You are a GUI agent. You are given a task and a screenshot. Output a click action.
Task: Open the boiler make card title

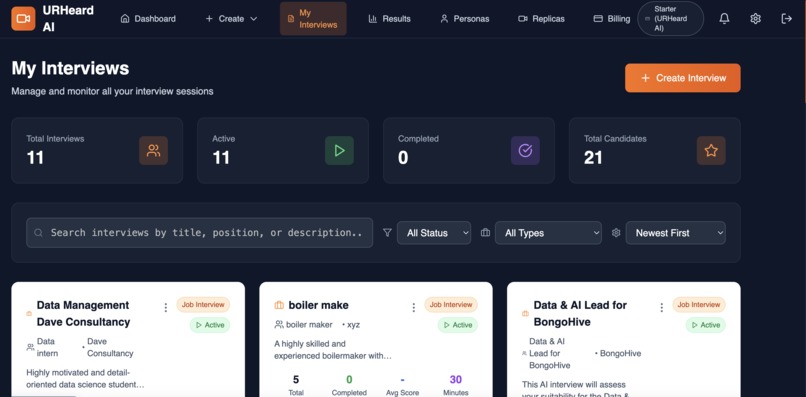[318, 305]
